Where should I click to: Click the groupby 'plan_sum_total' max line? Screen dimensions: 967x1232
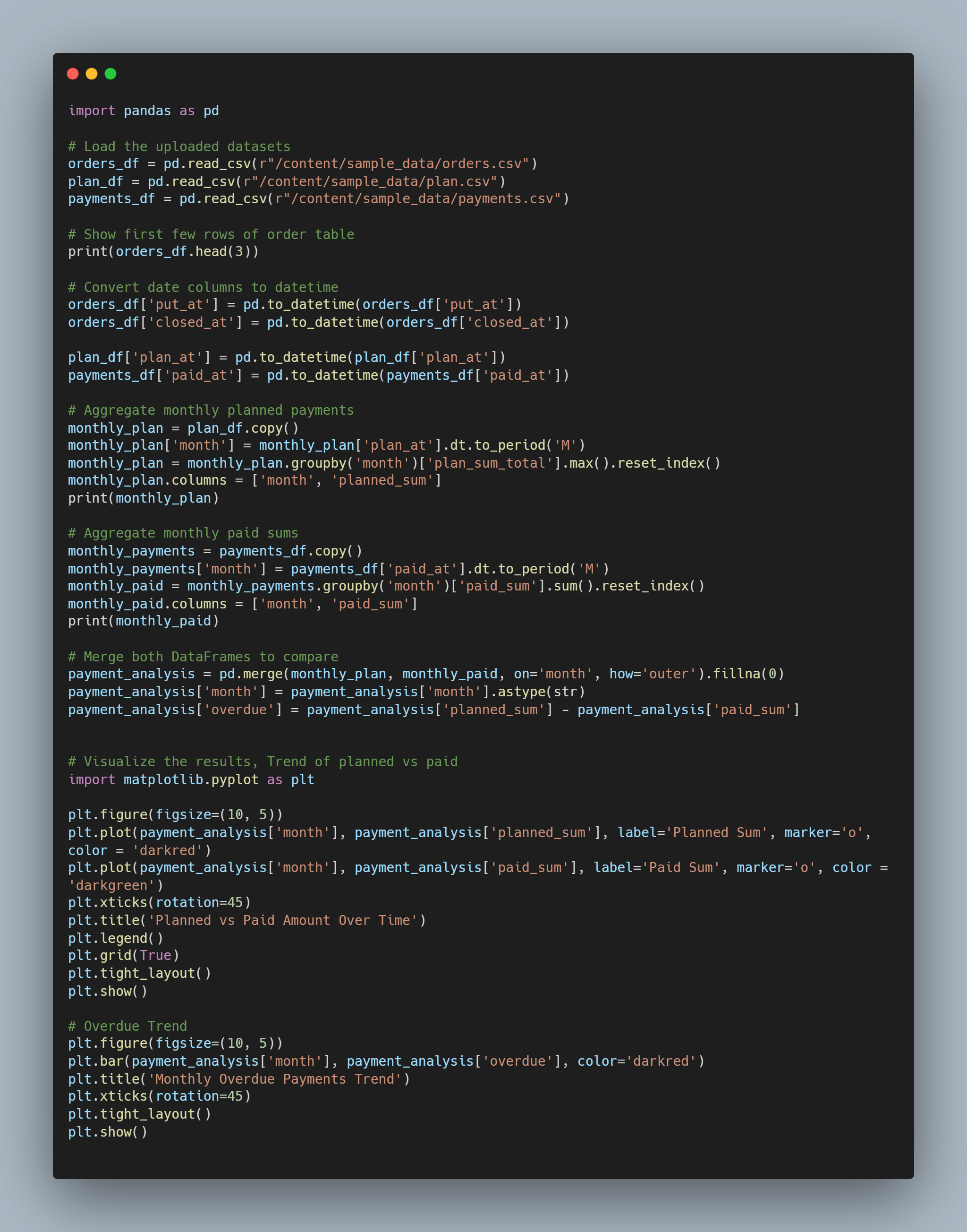click(395, 463)
